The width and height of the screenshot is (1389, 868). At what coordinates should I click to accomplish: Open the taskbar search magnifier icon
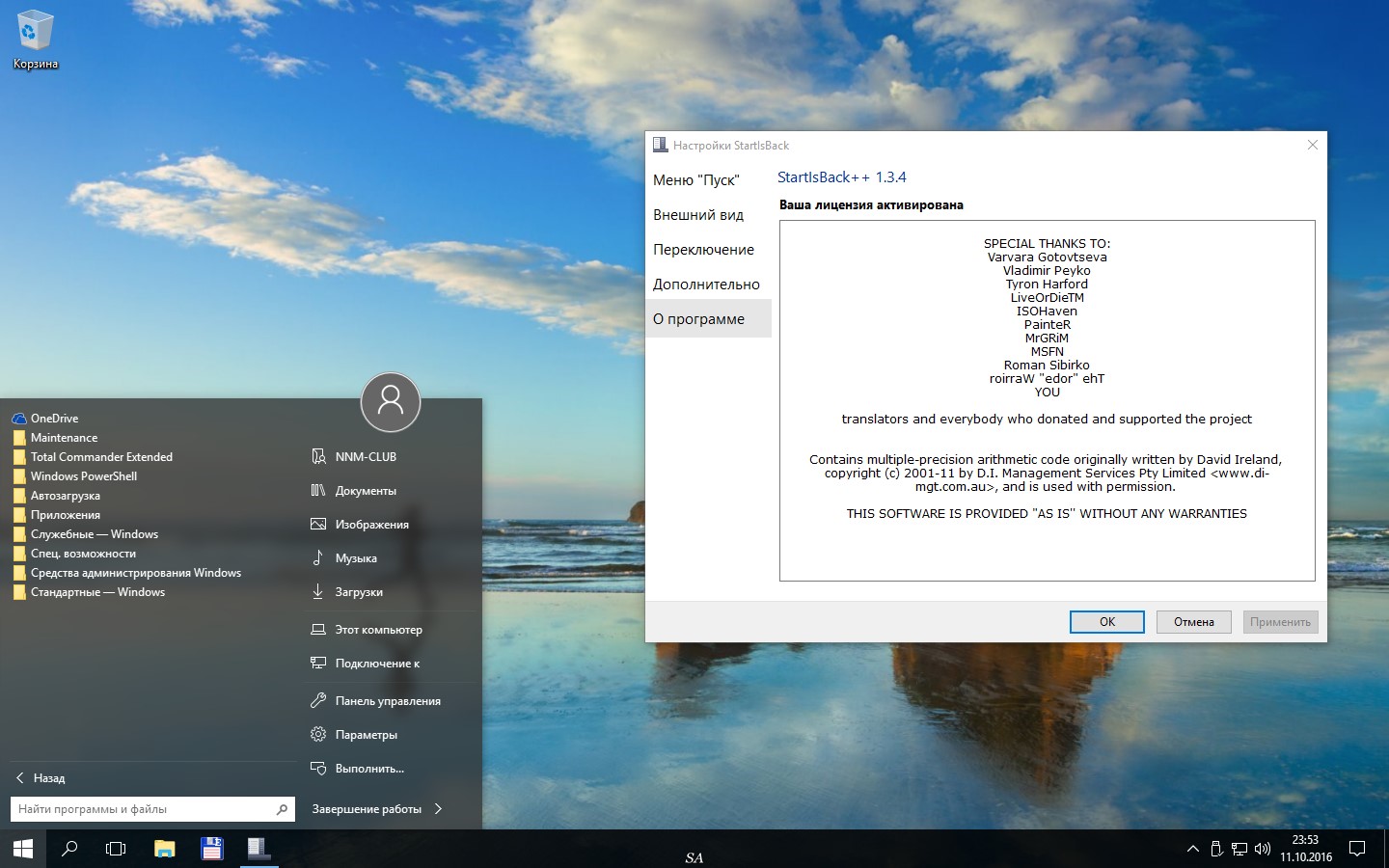click(69, 849)
